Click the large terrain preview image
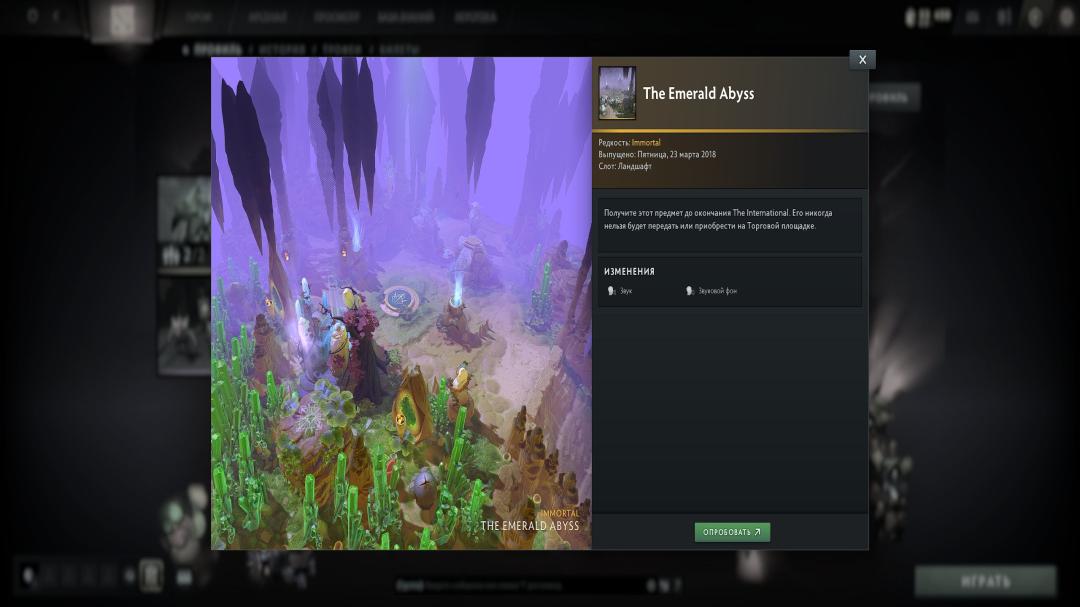1080x607 pixels. [401, 303]
